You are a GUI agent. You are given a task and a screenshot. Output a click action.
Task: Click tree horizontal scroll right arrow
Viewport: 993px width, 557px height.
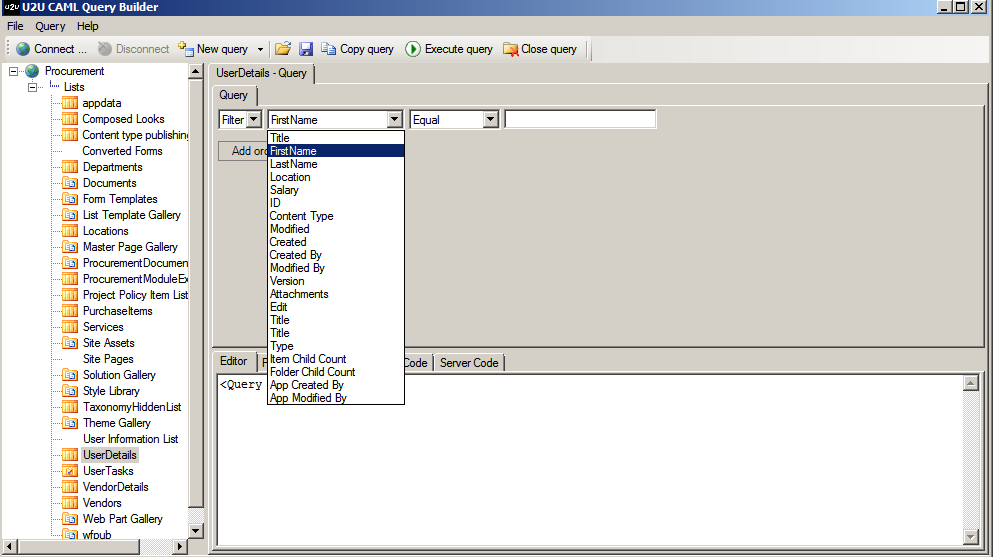click(180, 546)
